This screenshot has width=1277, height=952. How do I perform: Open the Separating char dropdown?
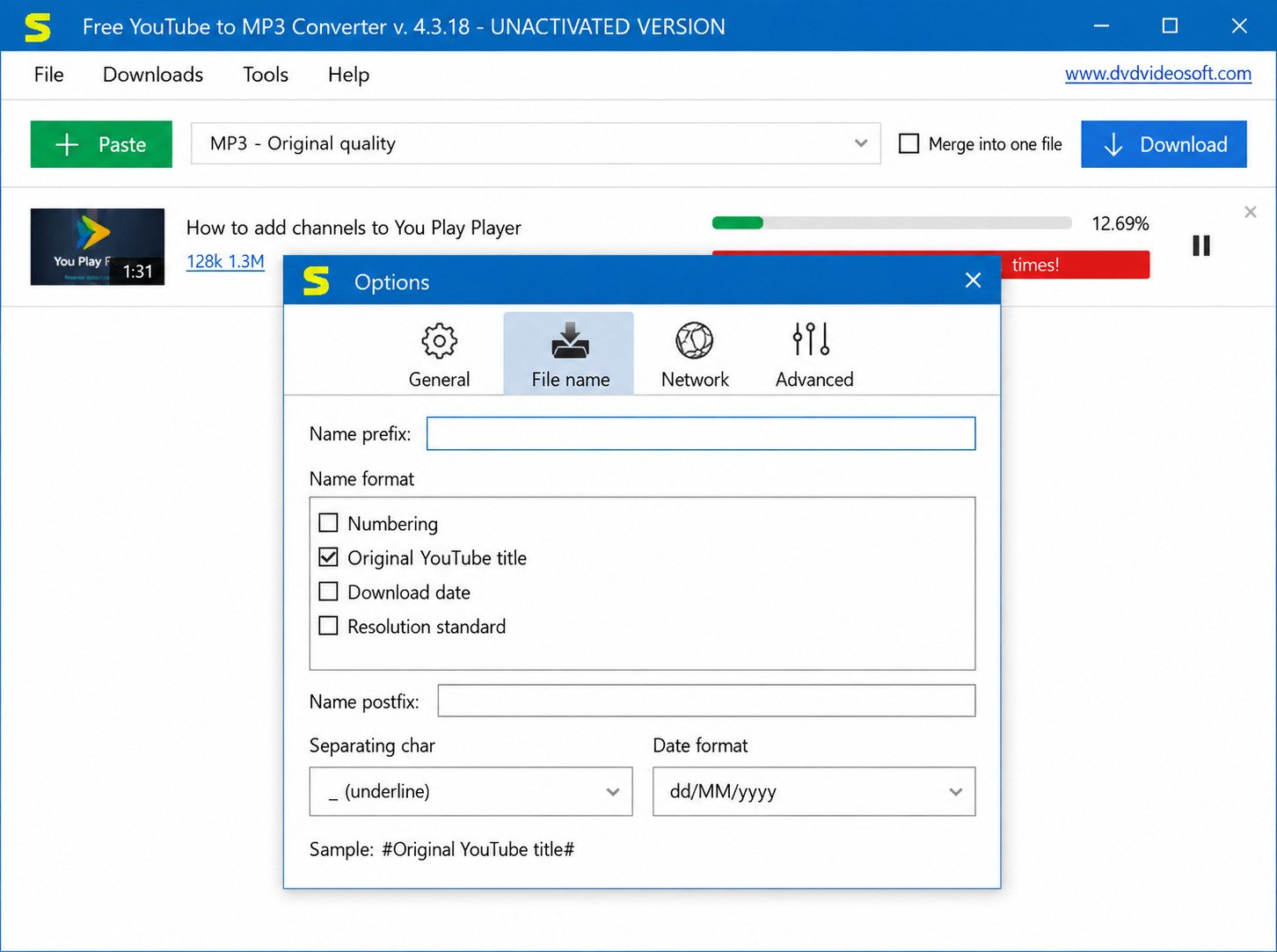[x=471, y=791]
